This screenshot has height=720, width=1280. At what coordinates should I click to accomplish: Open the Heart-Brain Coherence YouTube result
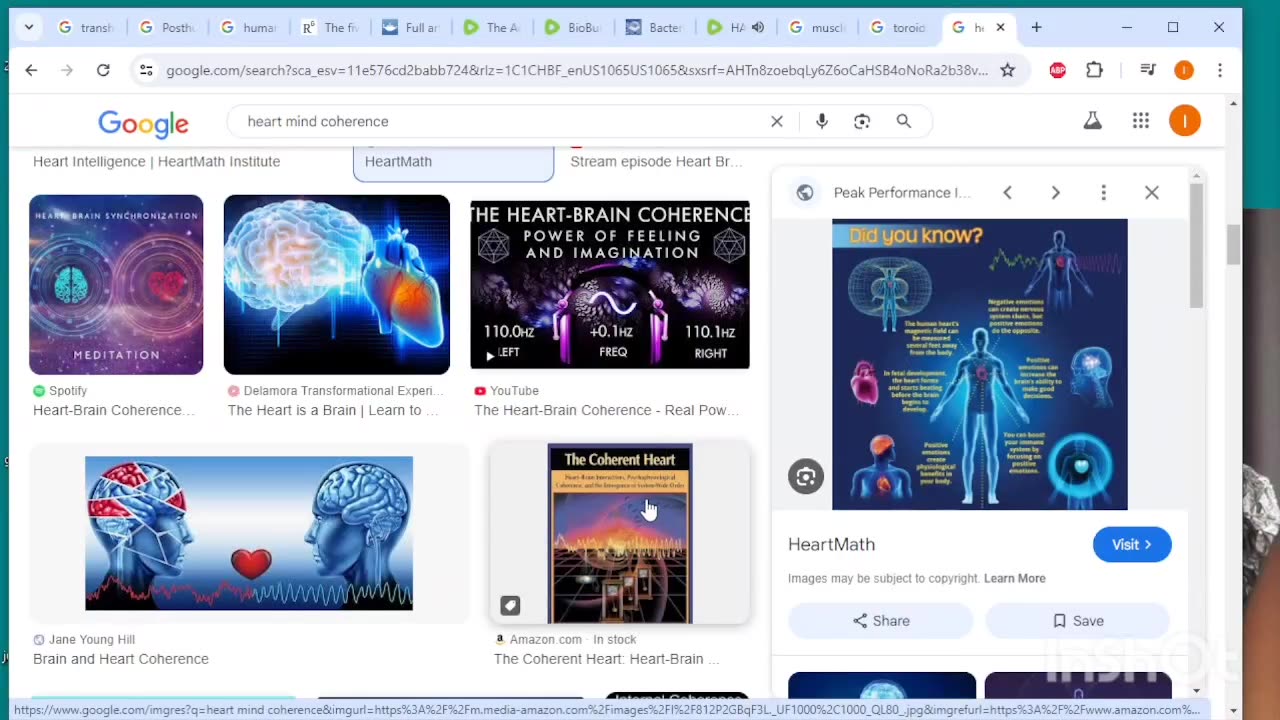click(x=607, y=410)
